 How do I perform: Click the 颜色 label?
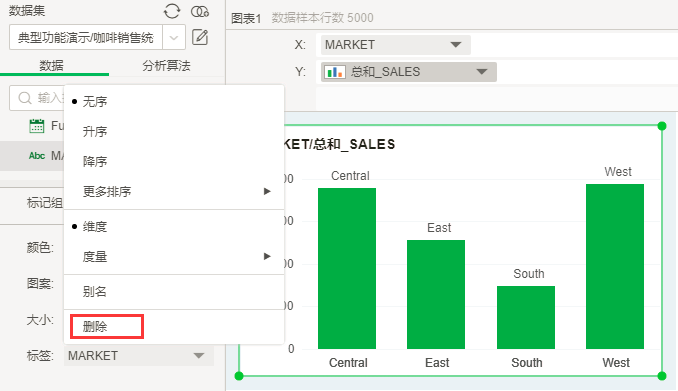[x=40, y=247]
